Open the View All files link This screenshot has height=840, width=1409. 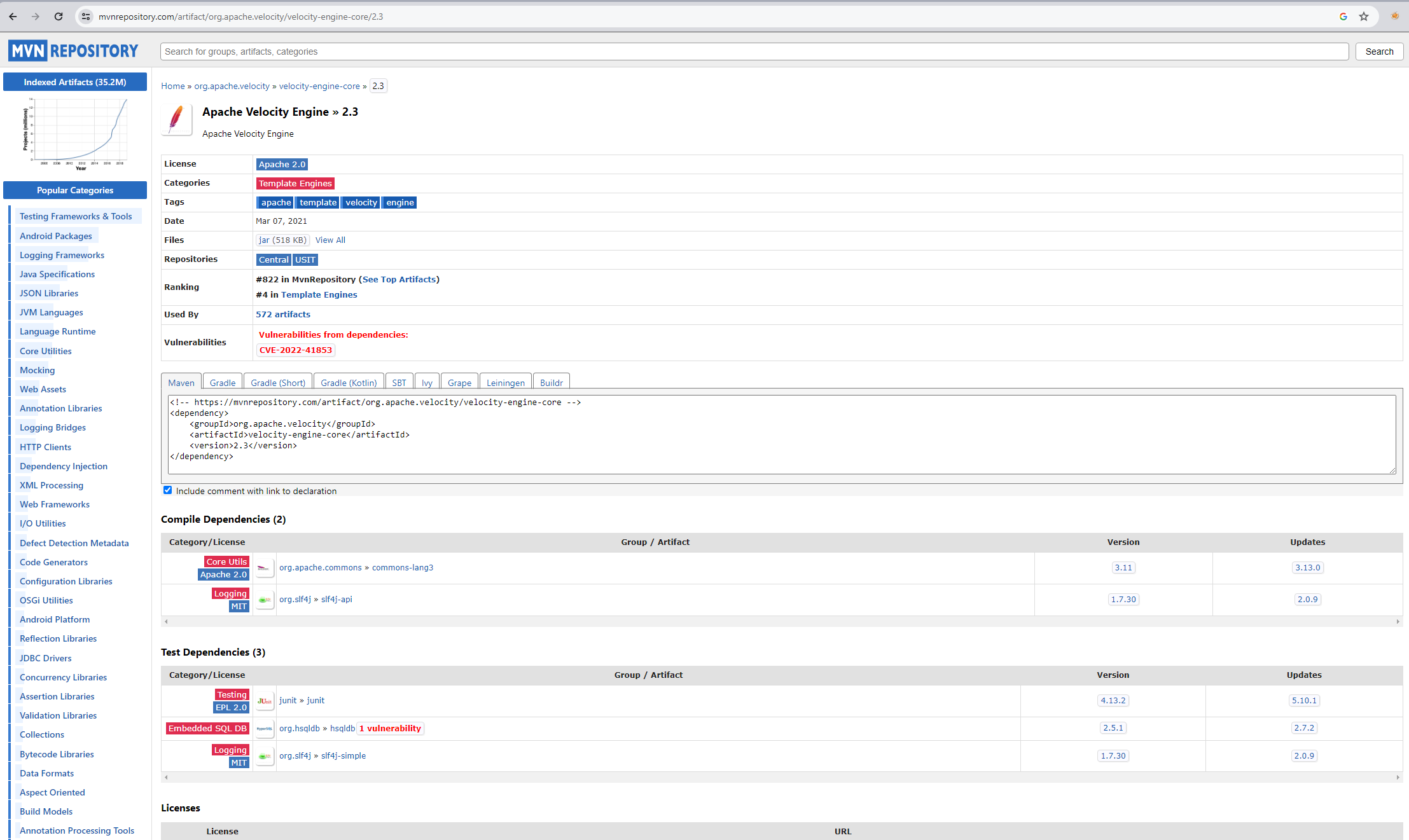330,240
